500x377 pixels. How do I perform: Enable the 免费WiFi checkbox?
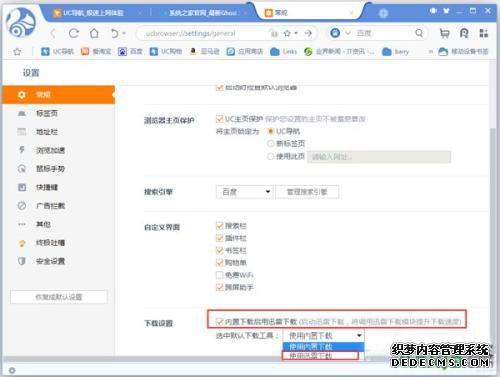tap(219, 275)
